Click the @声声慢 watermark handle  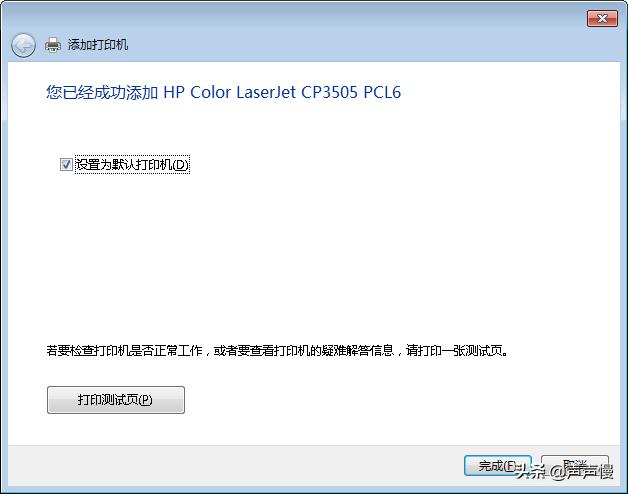tap(581, 472)
